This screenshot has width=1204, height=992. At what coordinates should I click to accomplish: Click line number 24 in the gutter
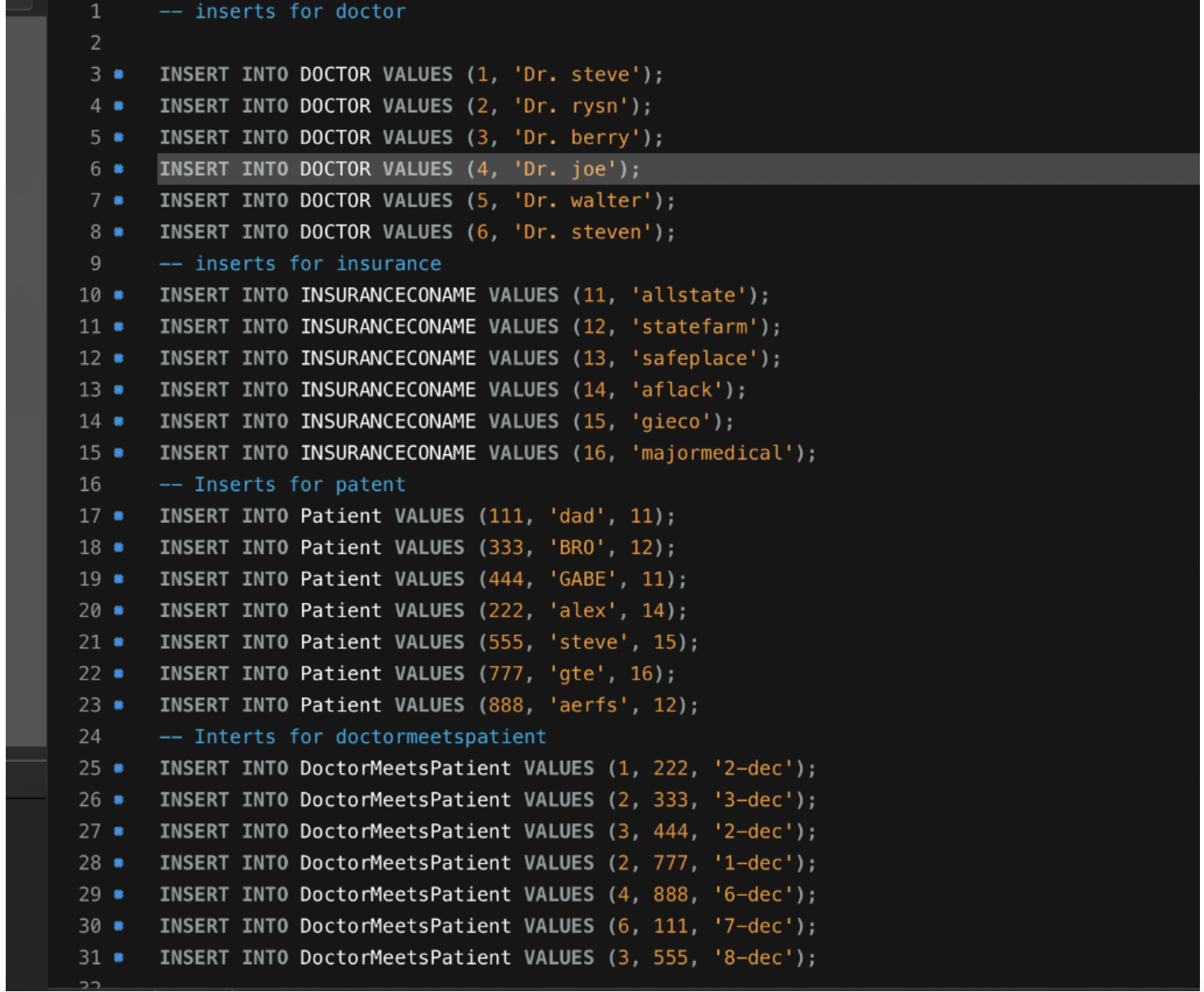[90, 736]
